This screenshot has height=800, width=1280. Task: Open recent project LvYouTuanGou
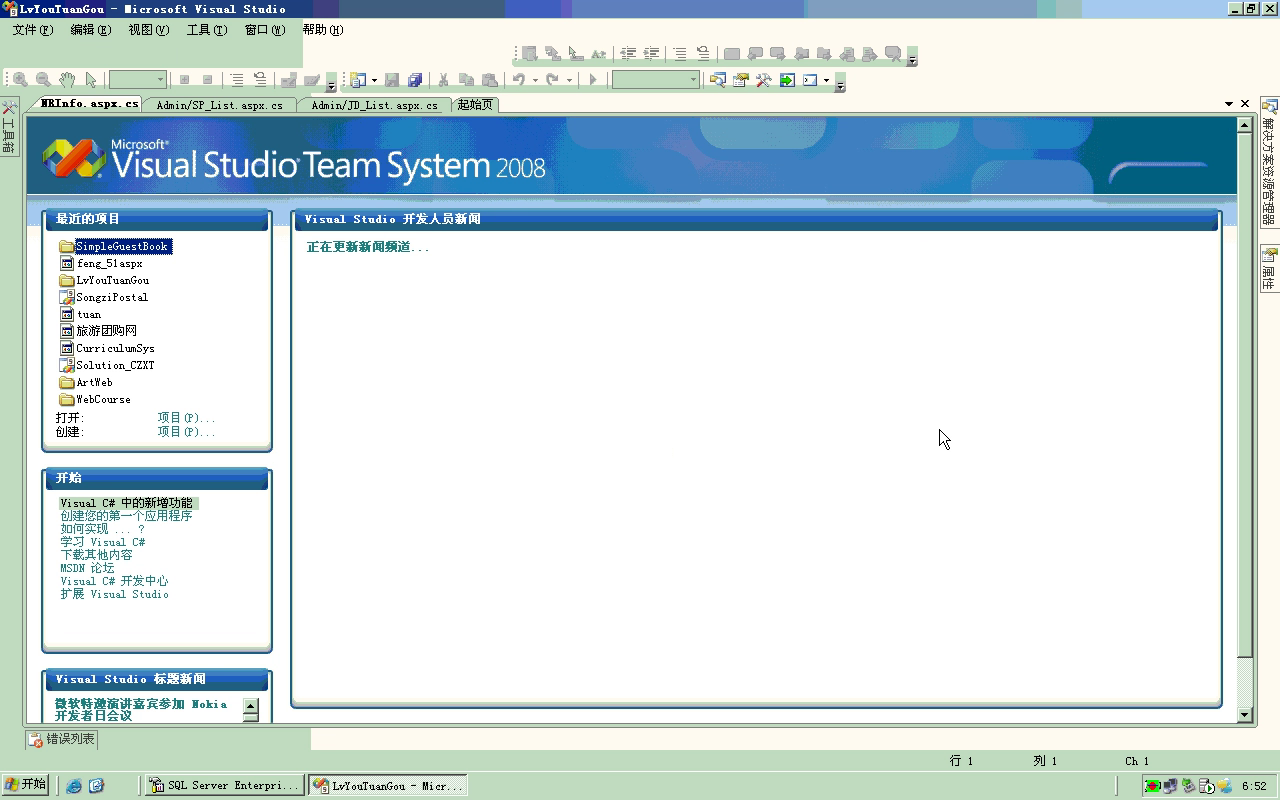pyautogui.click(x=112, y=280)
